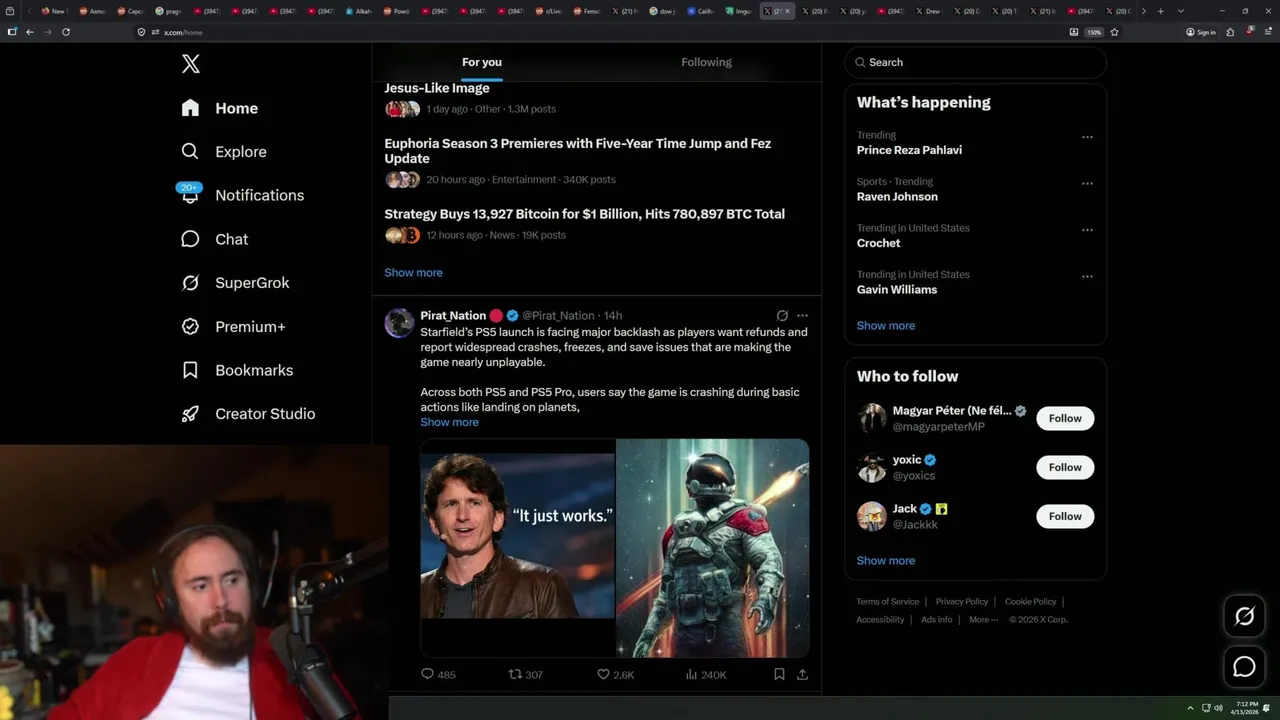View analytics showing 240K views
1280x720 pixels.
[x=706, y=675]
